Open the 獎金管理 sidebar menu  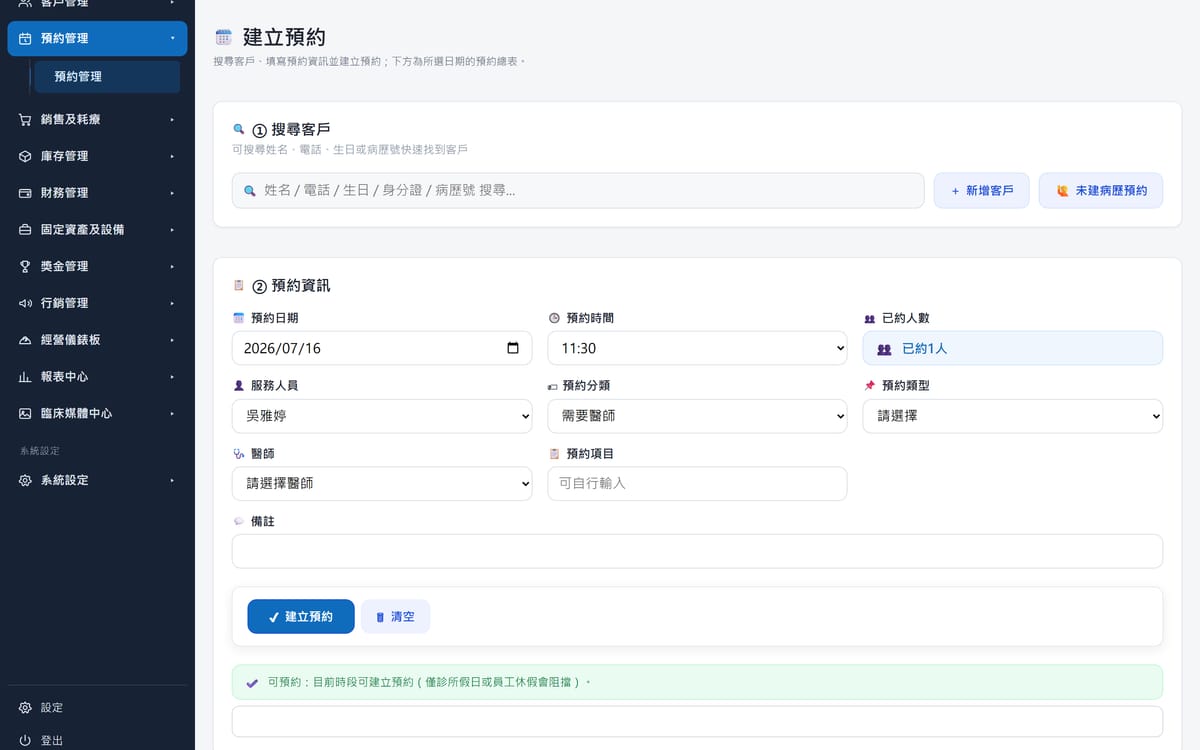[x=97, y=266]
